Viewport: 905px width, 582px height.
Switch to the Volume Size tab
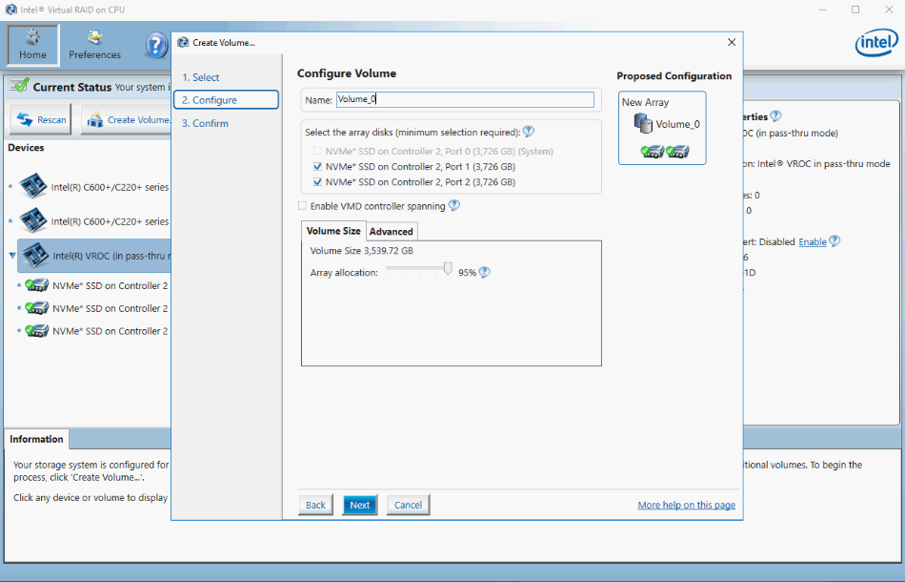click(x=334, y=231)
